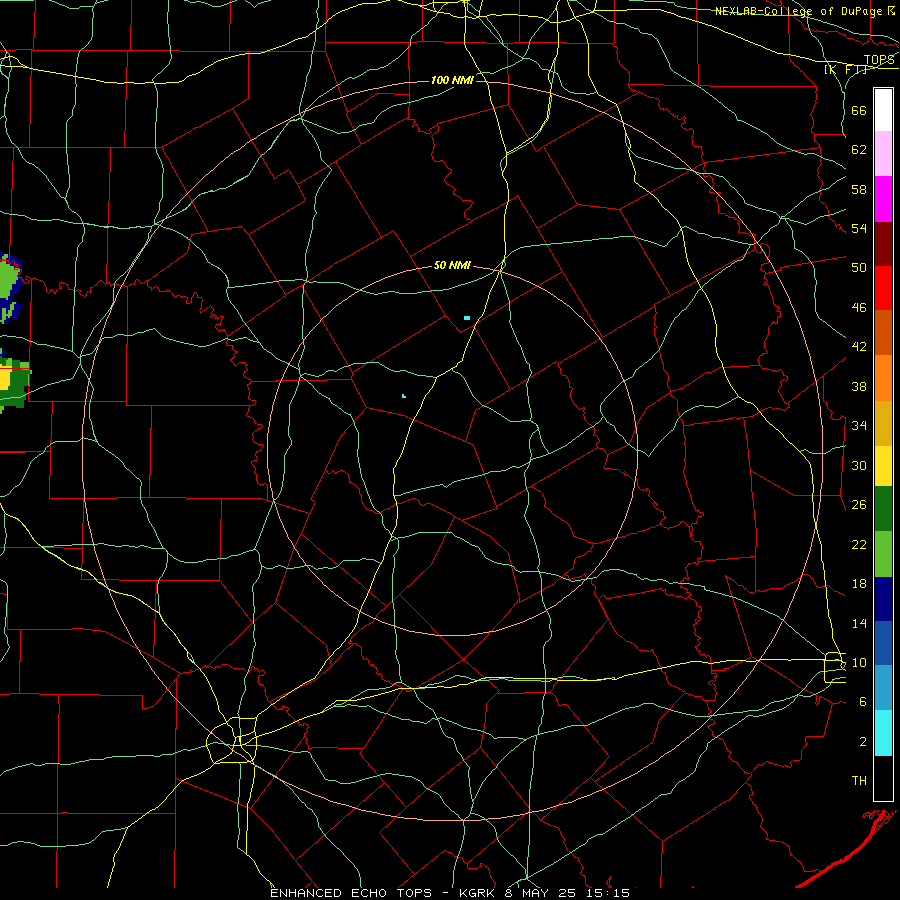This screenshot has width=900, height=900.
Task: Click the '8 MAY 25' date text
Action: [541, 893]
